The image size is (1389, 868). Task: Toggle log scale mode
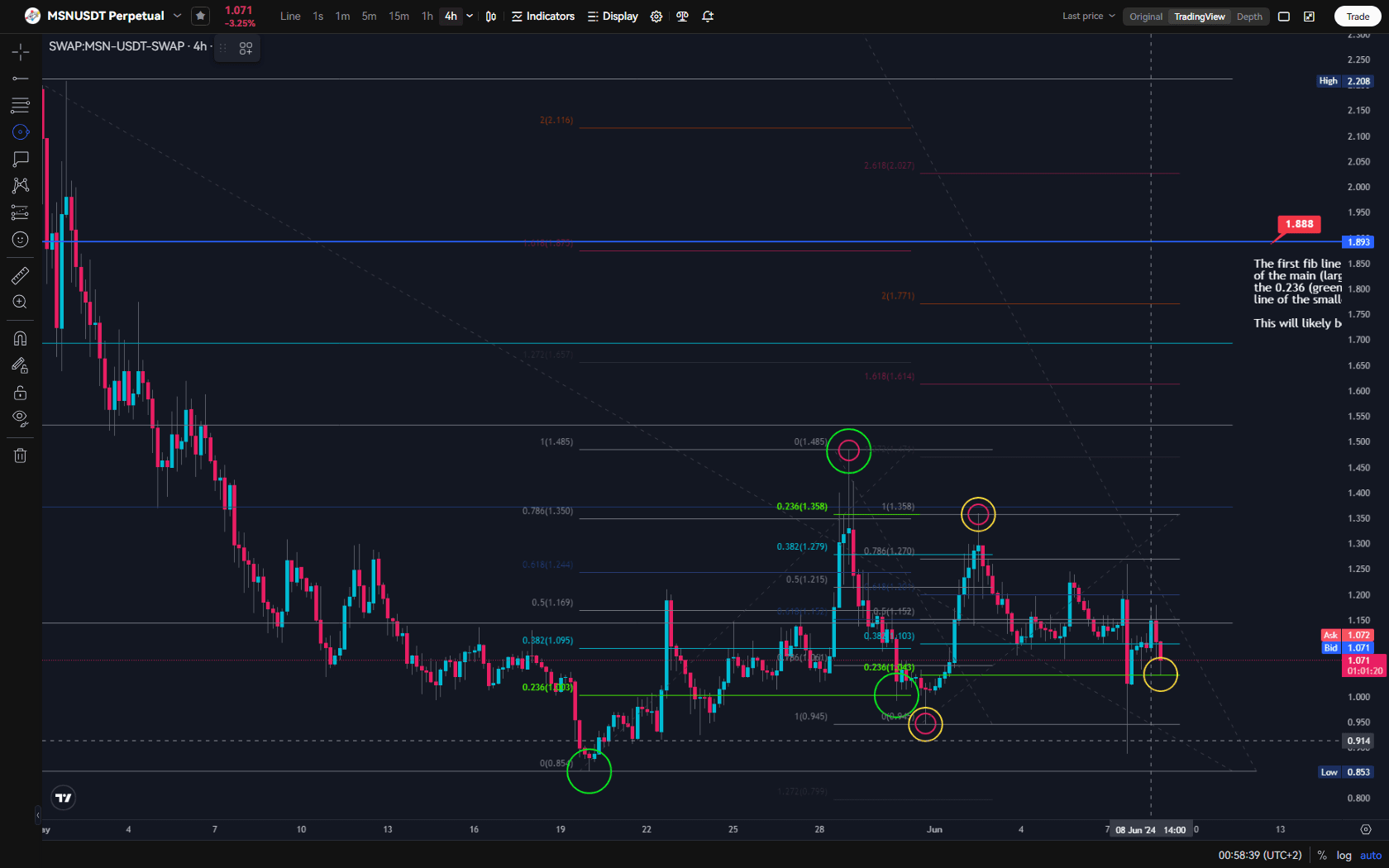point(1344,856)
